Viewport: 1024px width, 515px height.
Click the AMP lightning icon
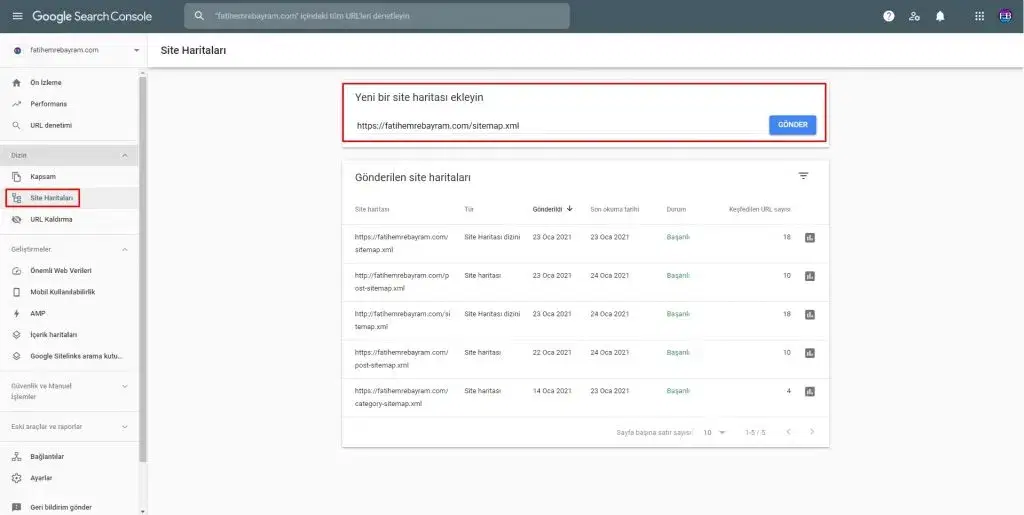[x=17, y=313]
